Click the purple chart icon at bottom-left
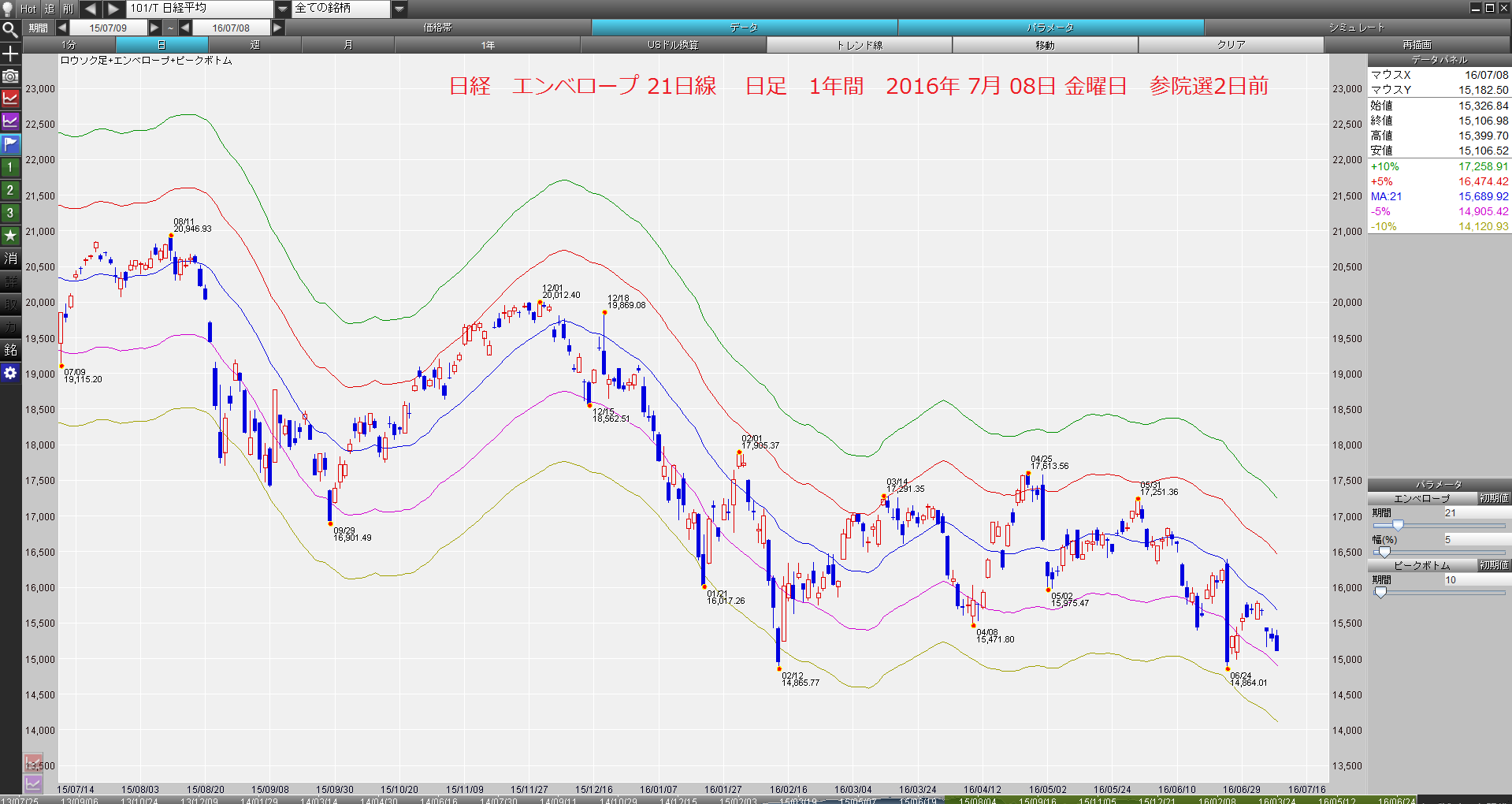 (32, 784)
